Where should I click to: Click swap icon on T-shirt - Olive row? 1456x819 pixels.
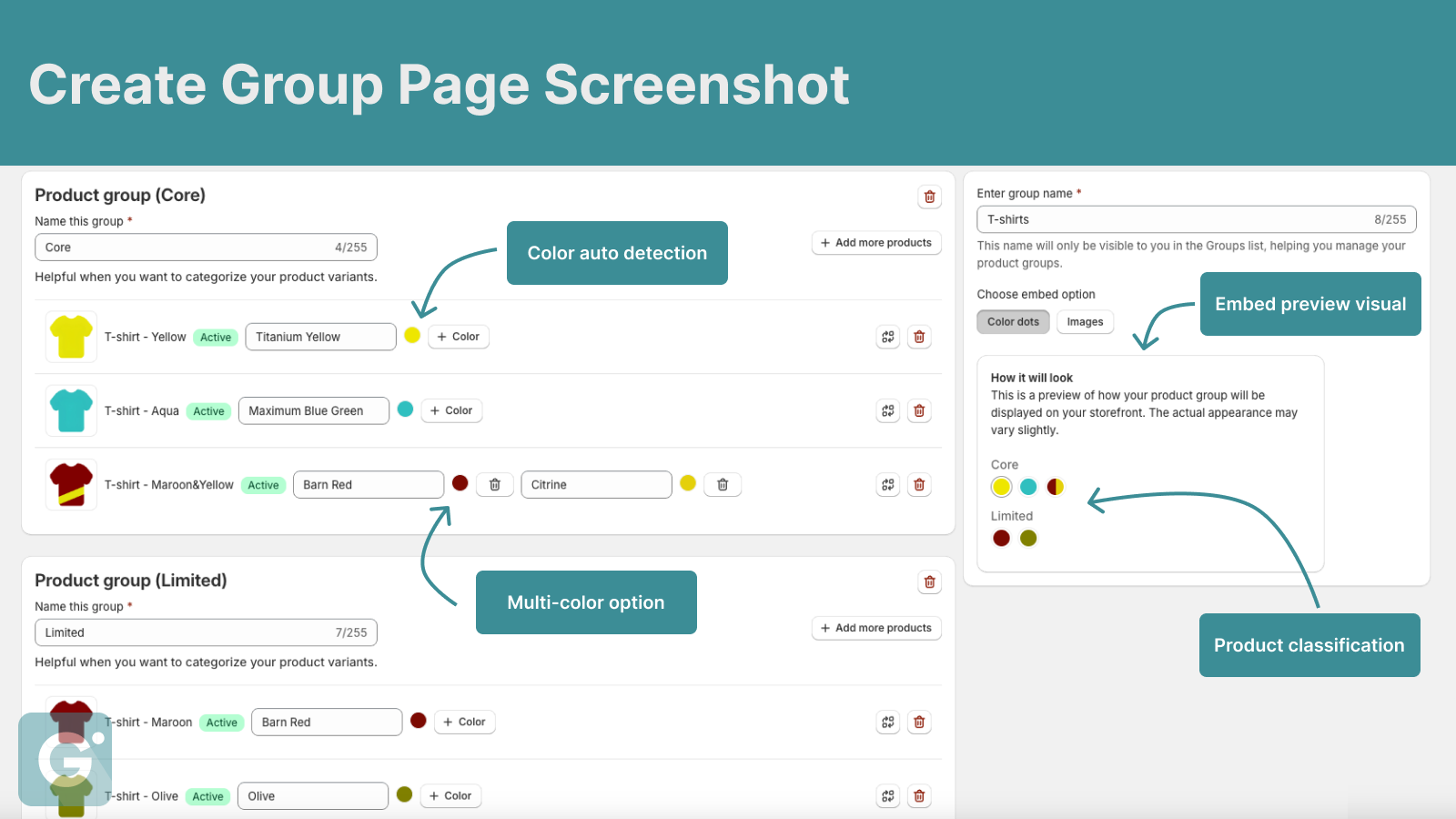[888, 796]
